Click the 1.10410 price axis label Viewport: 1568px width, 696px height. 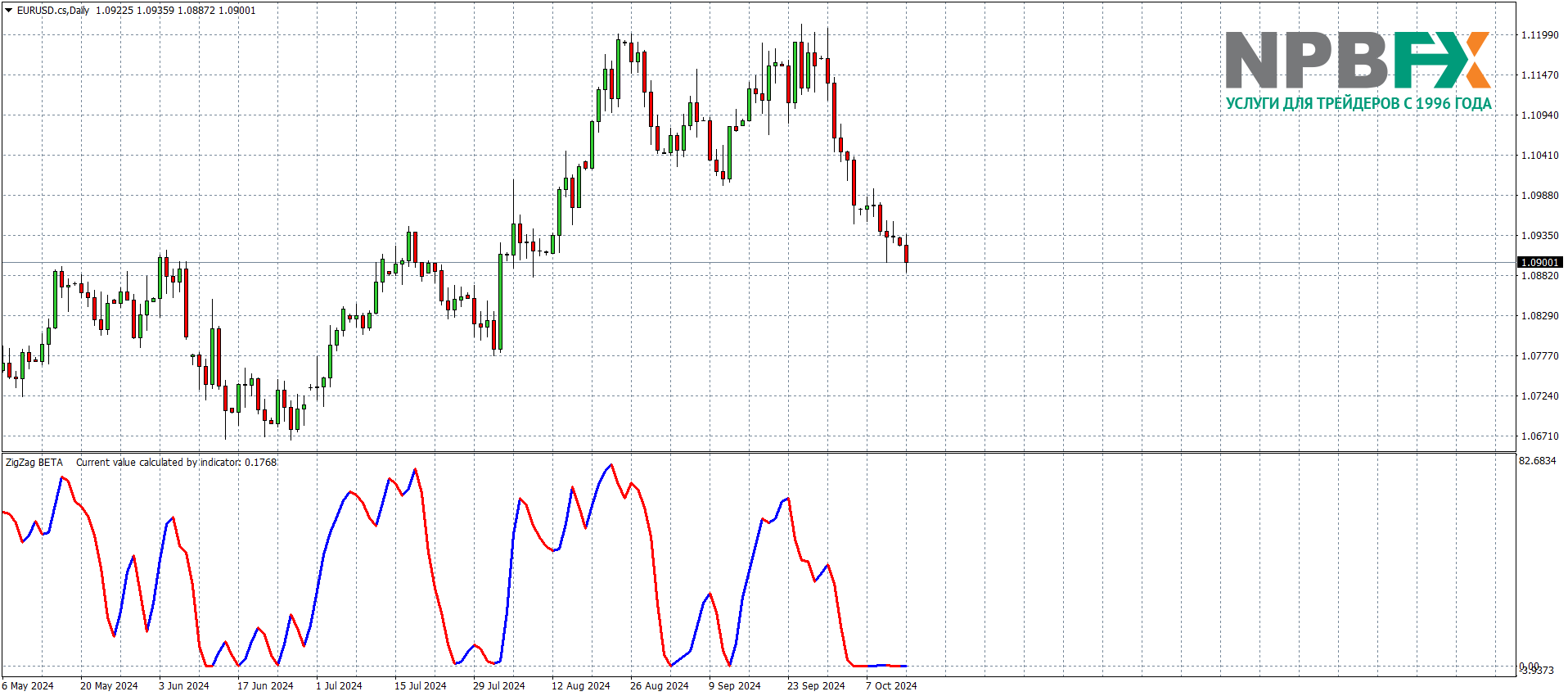click(1539, 156)
